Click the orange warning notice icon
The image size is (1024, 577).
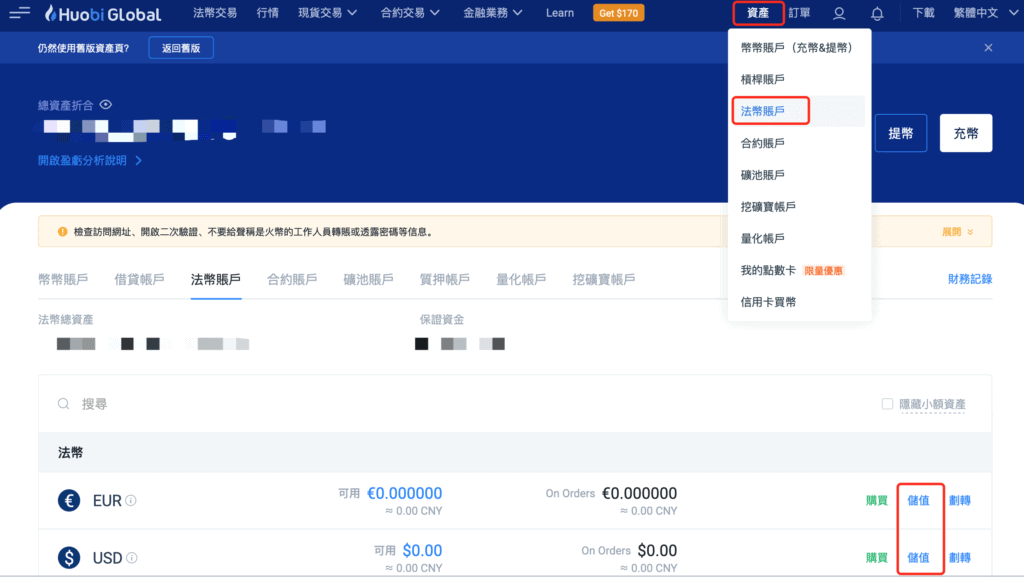point(62,232)
